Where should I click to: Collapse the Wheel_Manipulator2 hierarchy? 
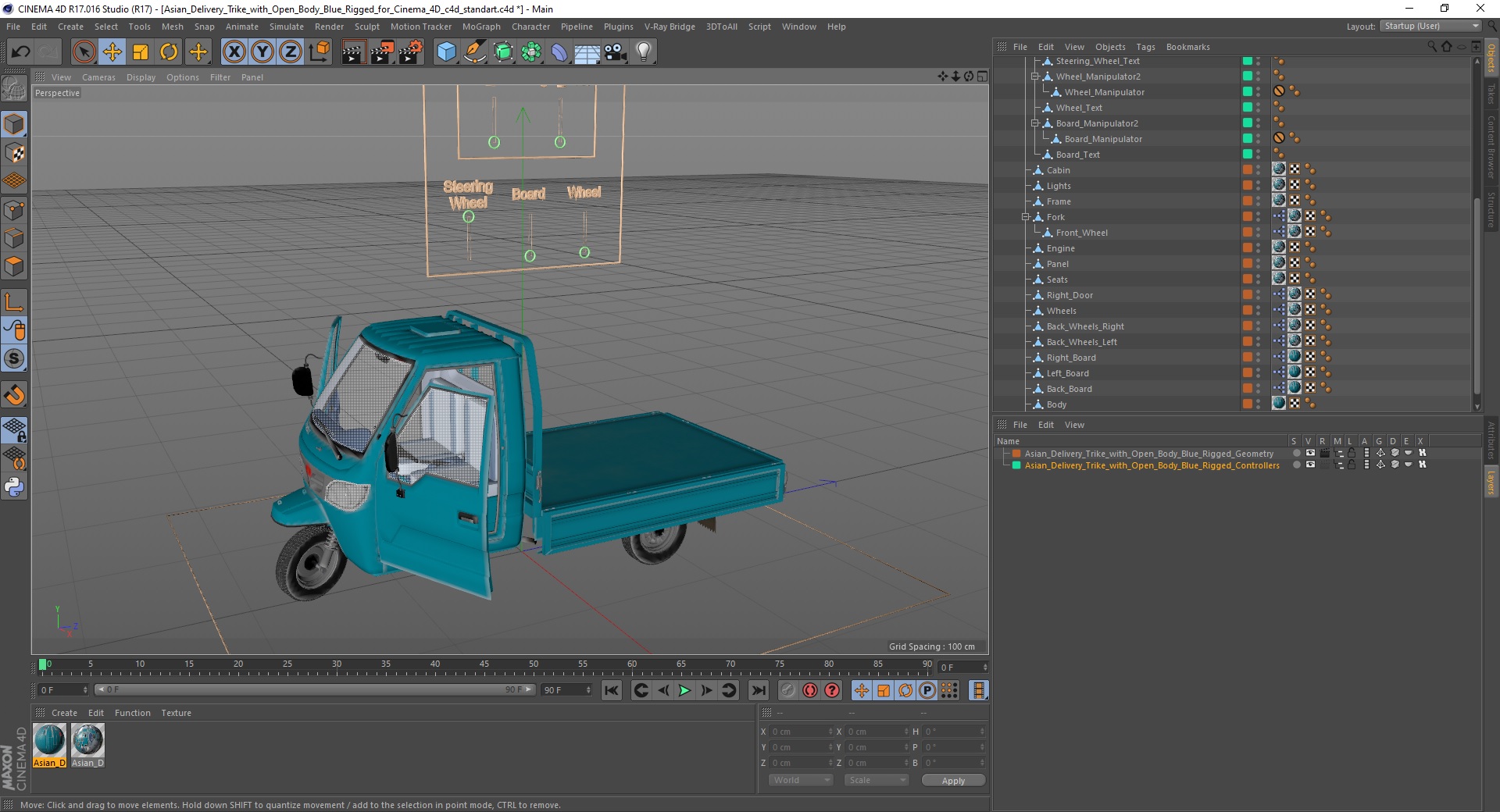(x=1034, y=77)
